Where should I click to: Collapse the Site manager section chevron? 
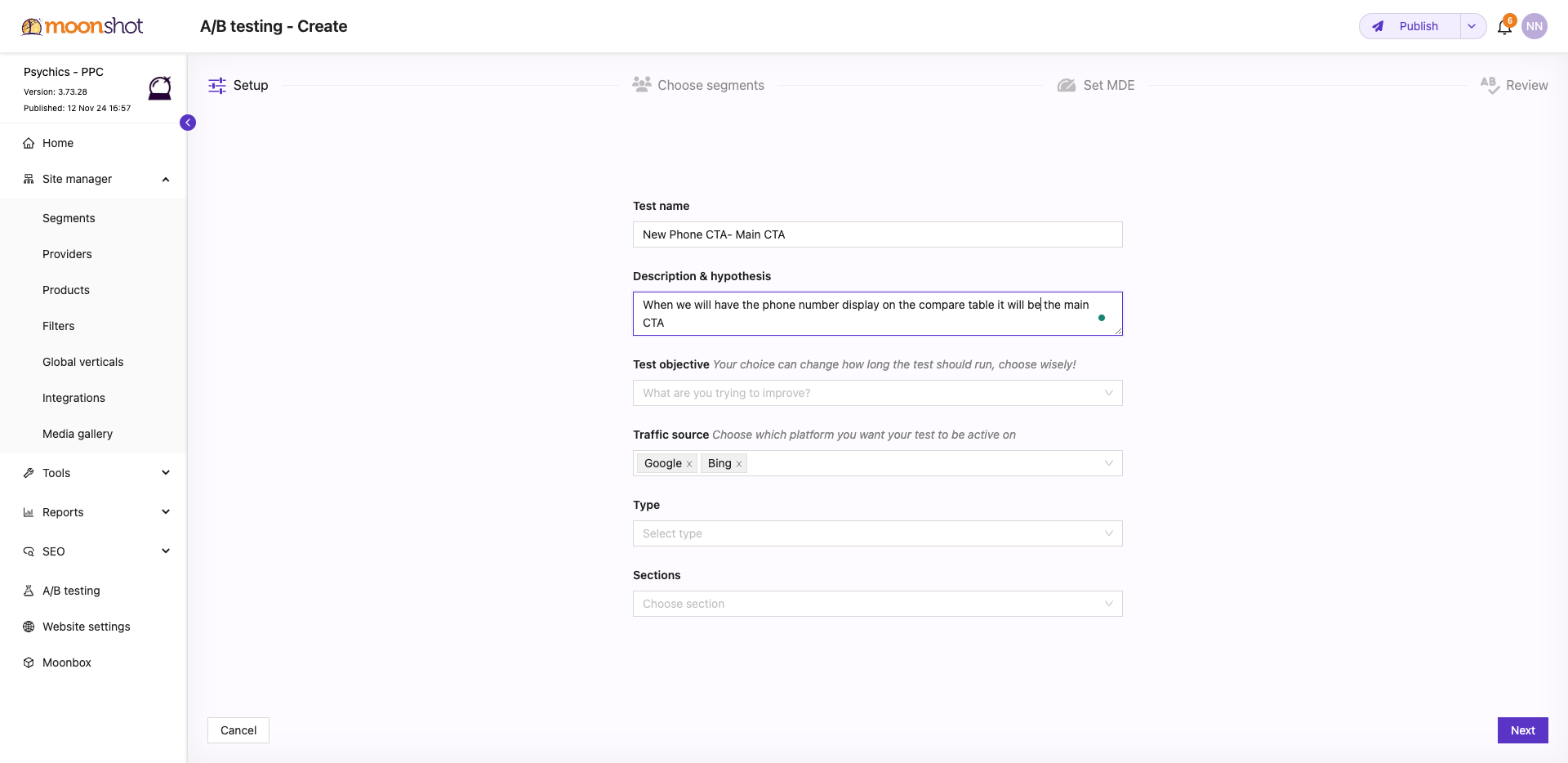tap(166, 179)
